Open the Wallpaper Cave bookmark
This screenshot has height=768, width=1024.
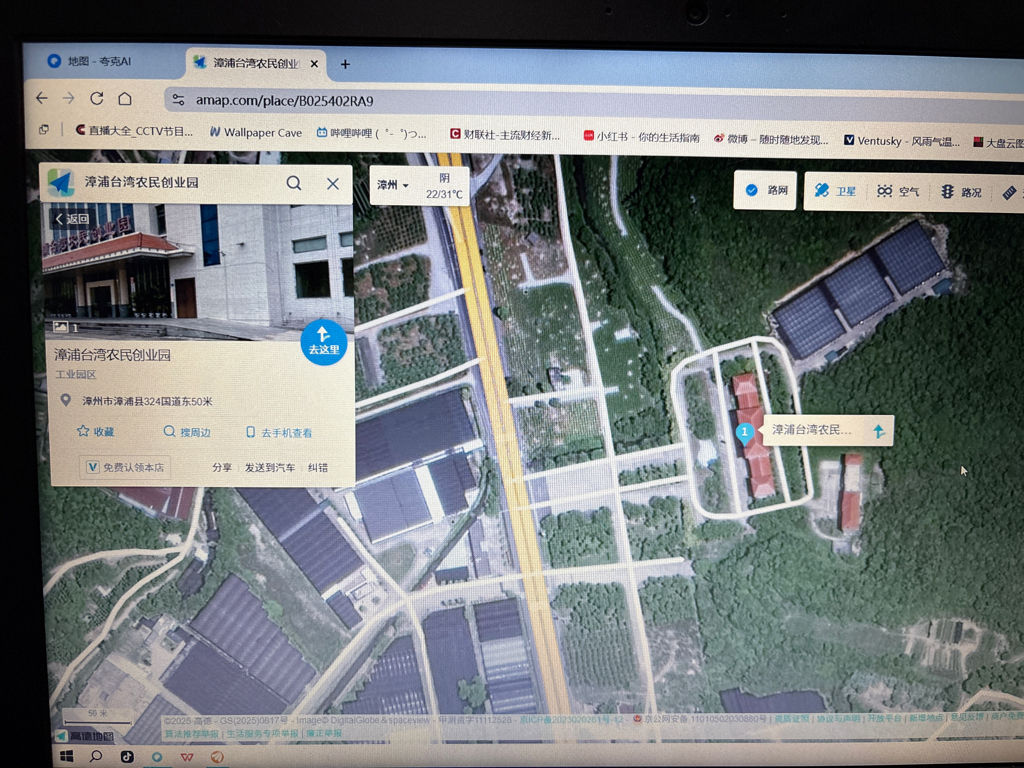point(255,132)
